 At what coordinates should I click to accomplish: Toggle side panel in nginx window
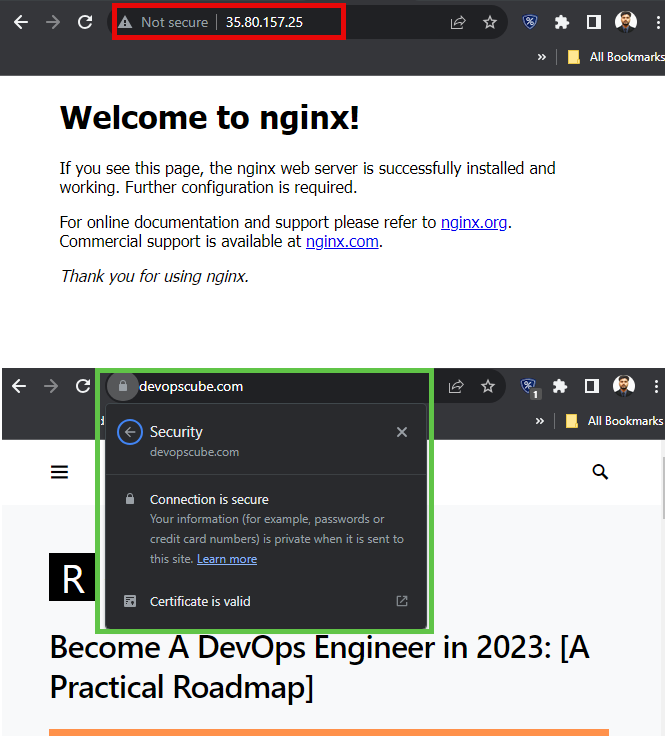click(x=594, y=22)
